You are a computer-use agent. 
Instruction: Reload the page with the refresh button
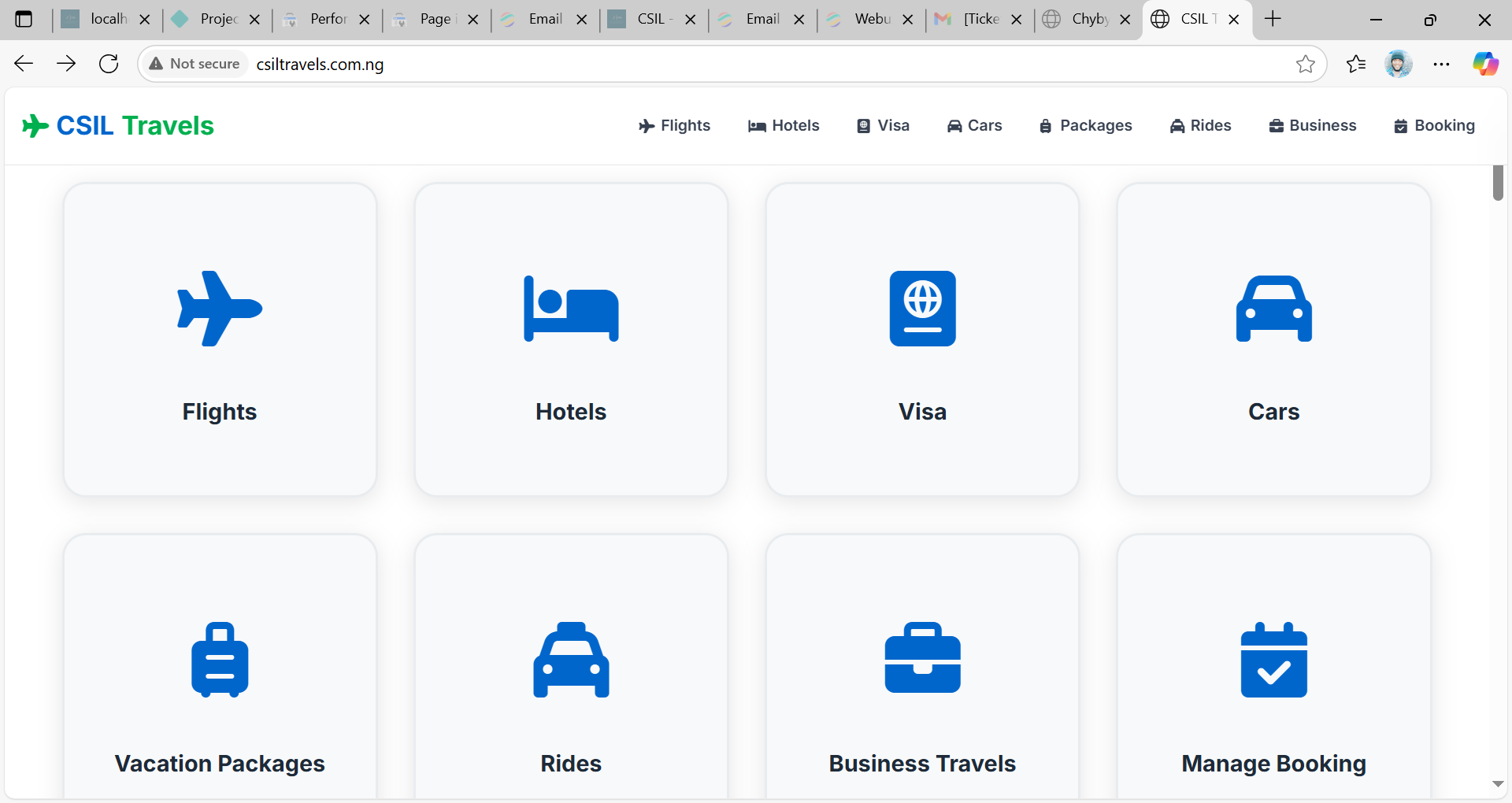click(109, 65)
